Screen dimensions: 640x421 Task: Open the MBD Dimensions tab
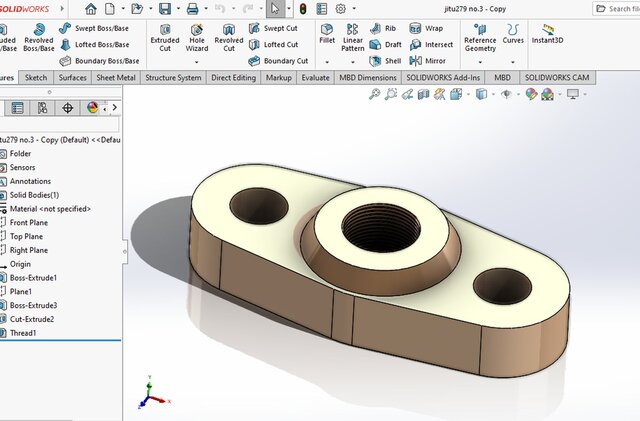coord(368,78)
